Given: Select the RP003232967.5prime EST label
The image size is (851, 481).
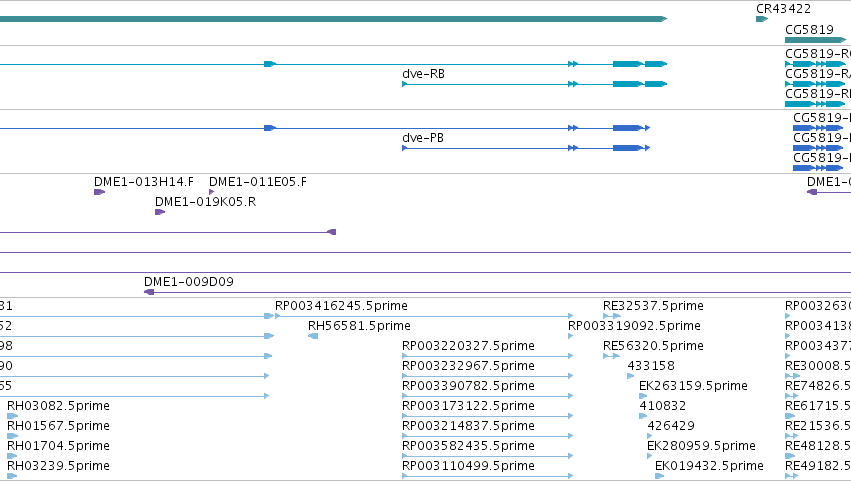Looking at the screenshot, I should point(468,366).
